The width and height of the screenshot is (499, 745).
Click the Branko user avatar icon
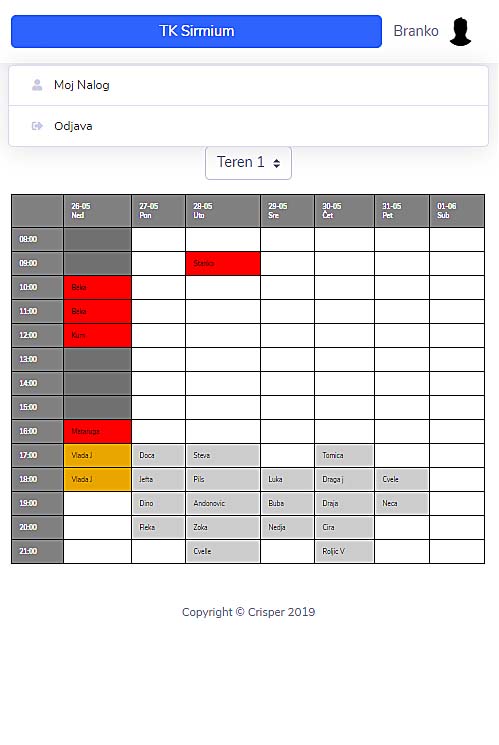(460, 31)
